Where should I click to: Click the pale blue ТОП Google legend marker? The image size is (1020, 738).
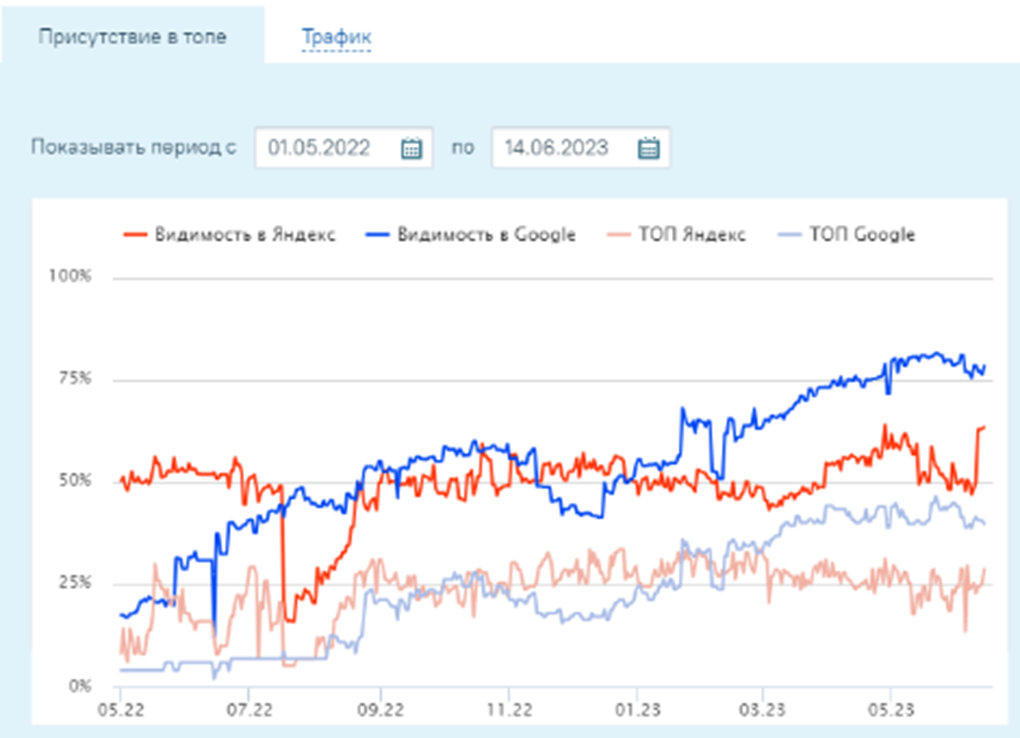790,234
